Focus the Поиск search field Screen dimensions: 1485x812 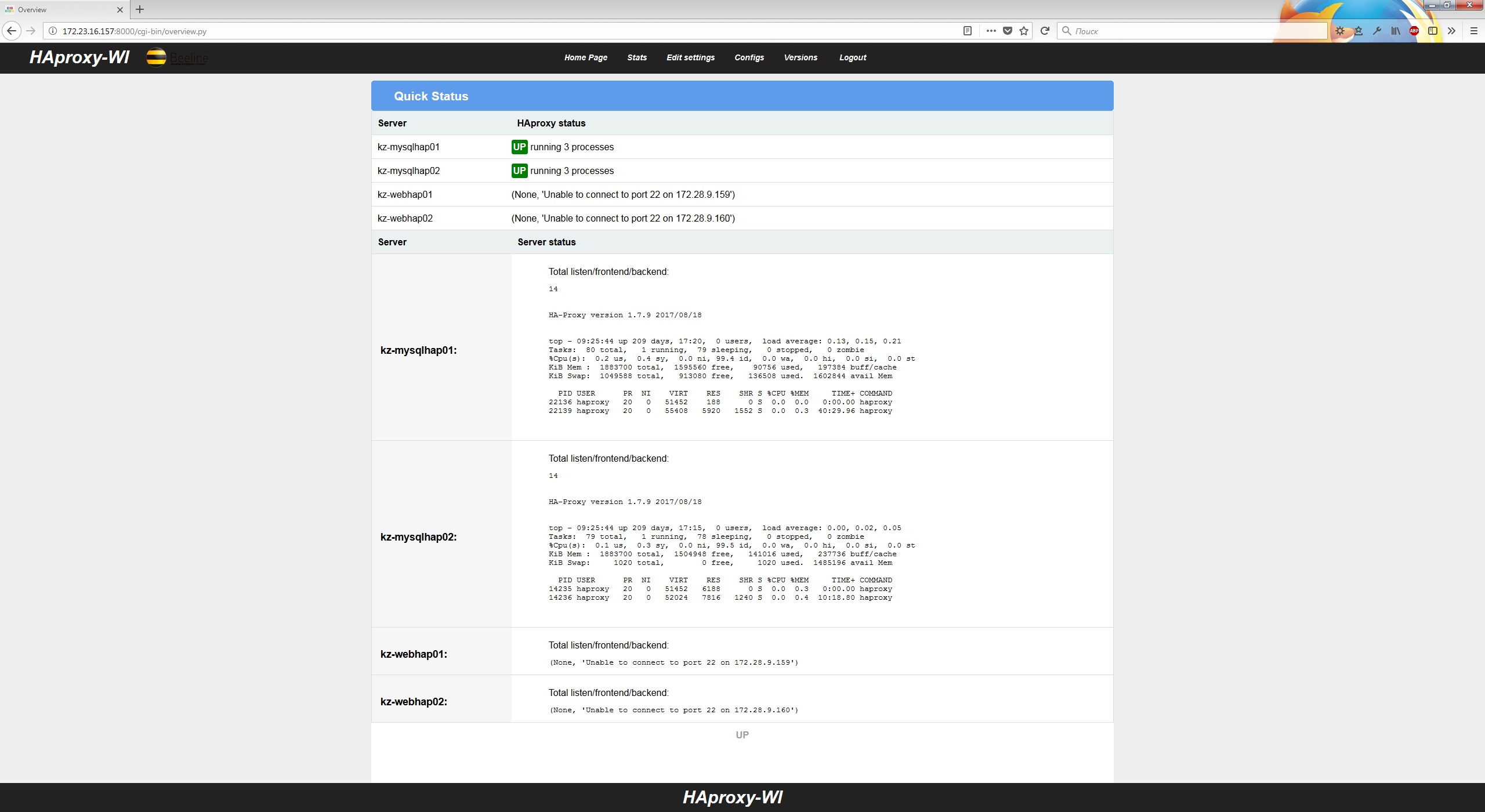[x=1192, y=31]
